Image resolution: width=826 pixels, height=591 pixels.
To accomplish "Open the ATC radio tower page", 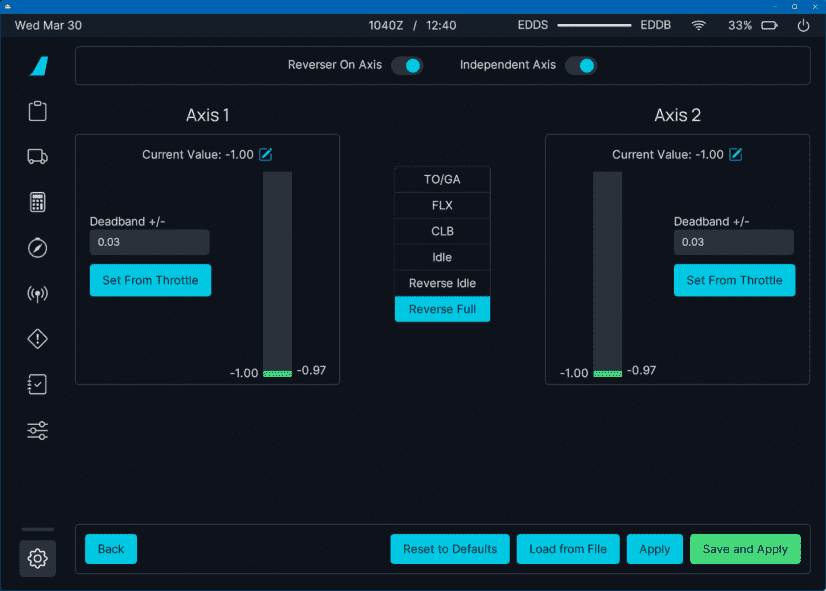I will click(x=38, y=294).
